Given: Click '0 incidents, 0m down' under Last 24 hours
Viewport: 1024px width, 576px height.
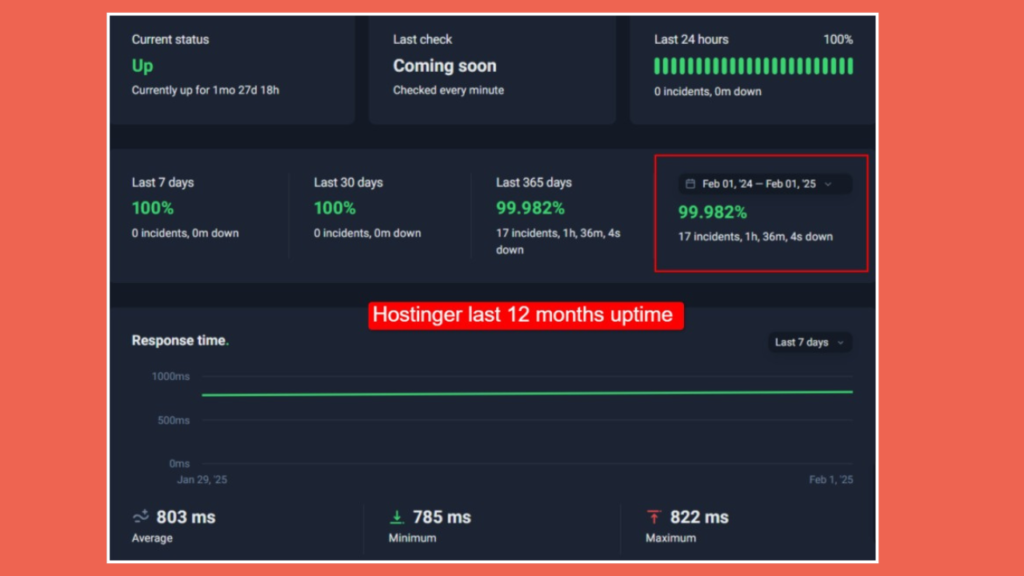Looking at the screenshot, I should [707, 91].
